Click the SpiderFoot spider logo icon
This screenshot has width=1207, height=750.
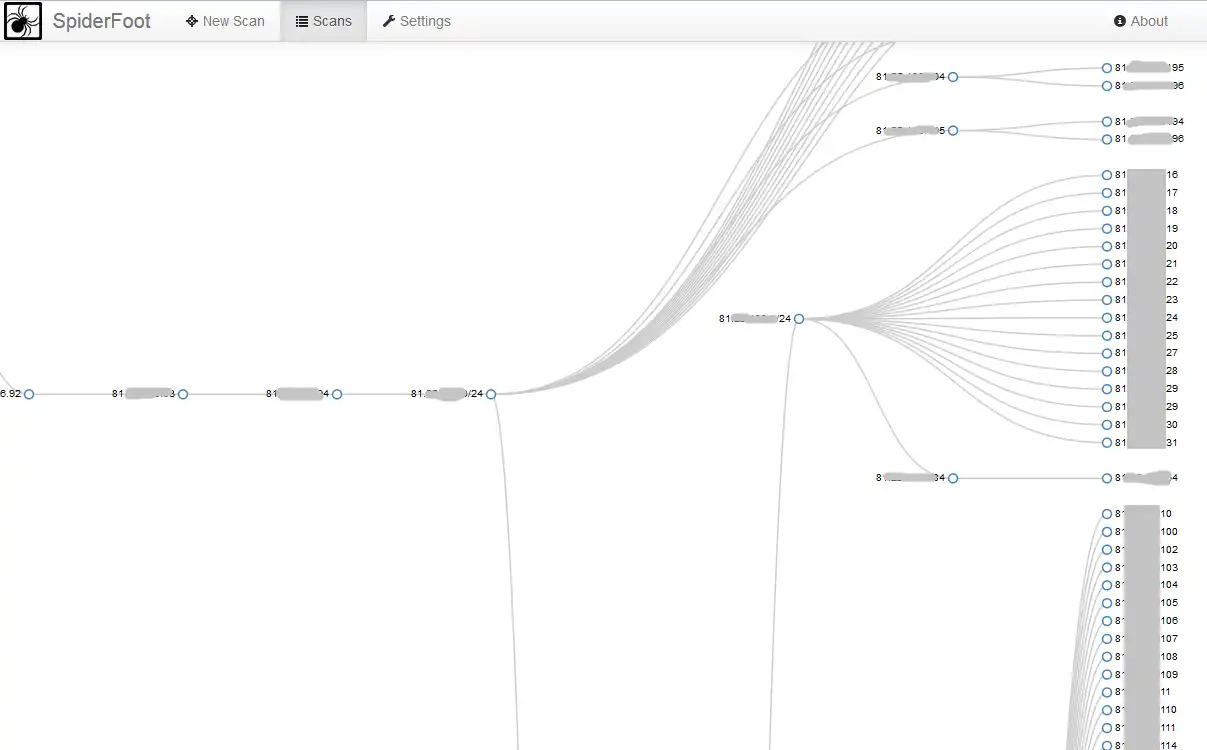click(x=23, y=21)
